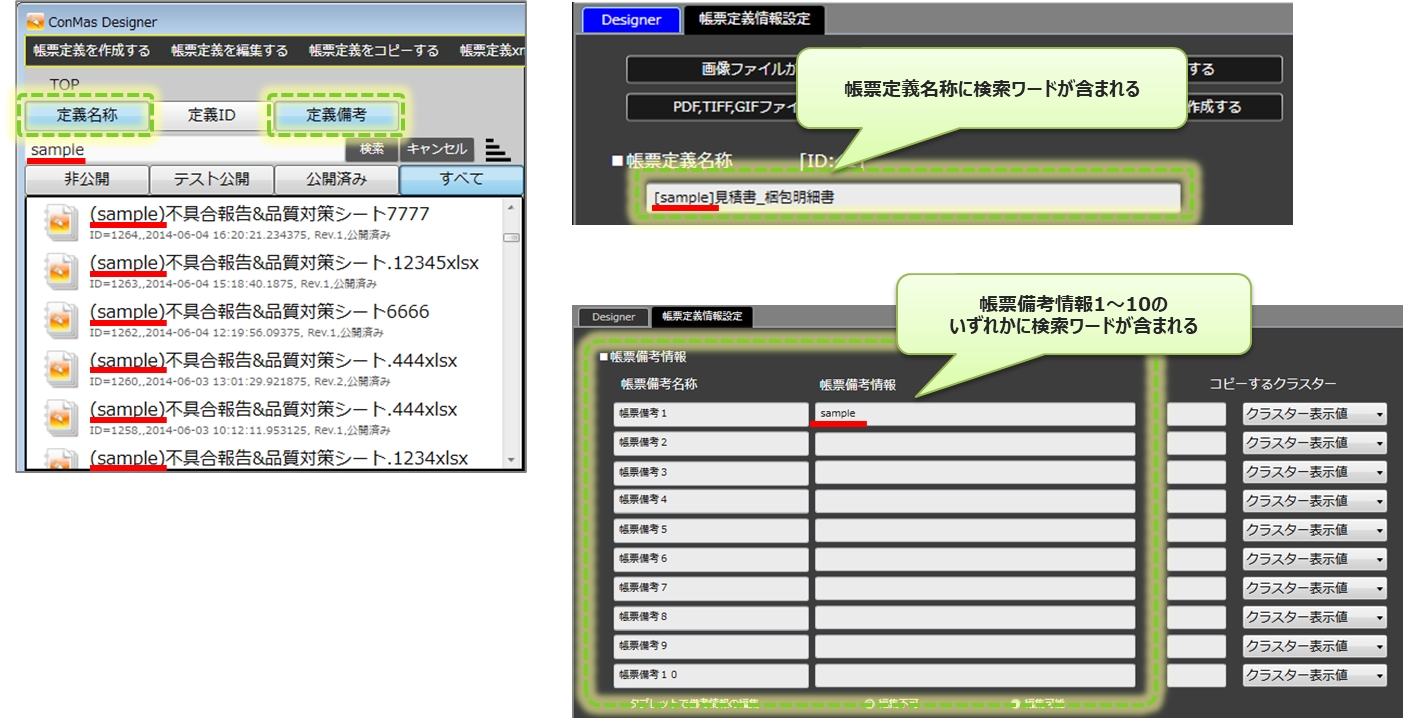The height and width of the screenshot is (724, 1403).
Task: Toggle the 定義備考 search target
Action: coord(336,115)
